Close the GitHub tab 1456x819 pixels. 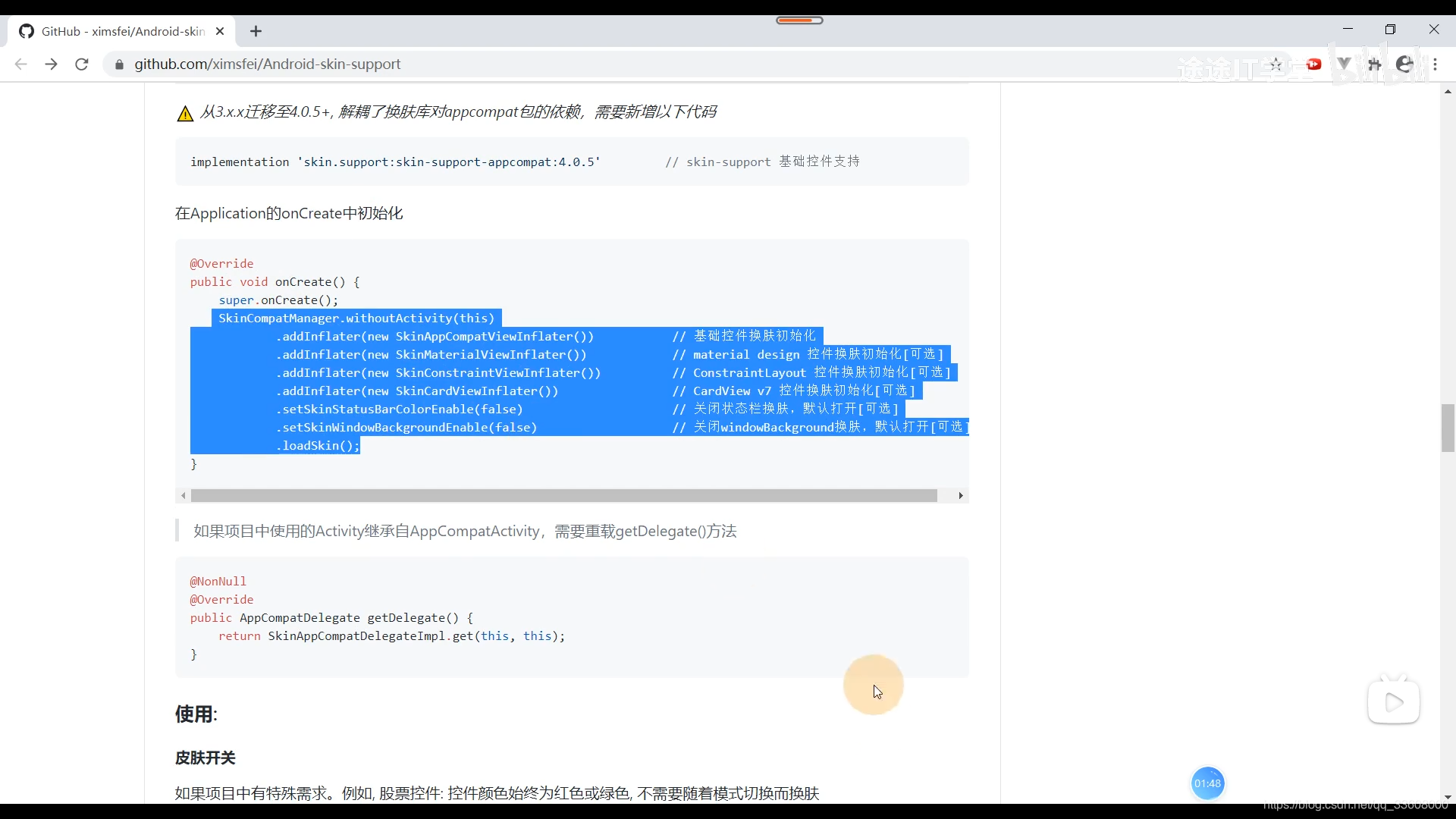click(x=220, y=31)
